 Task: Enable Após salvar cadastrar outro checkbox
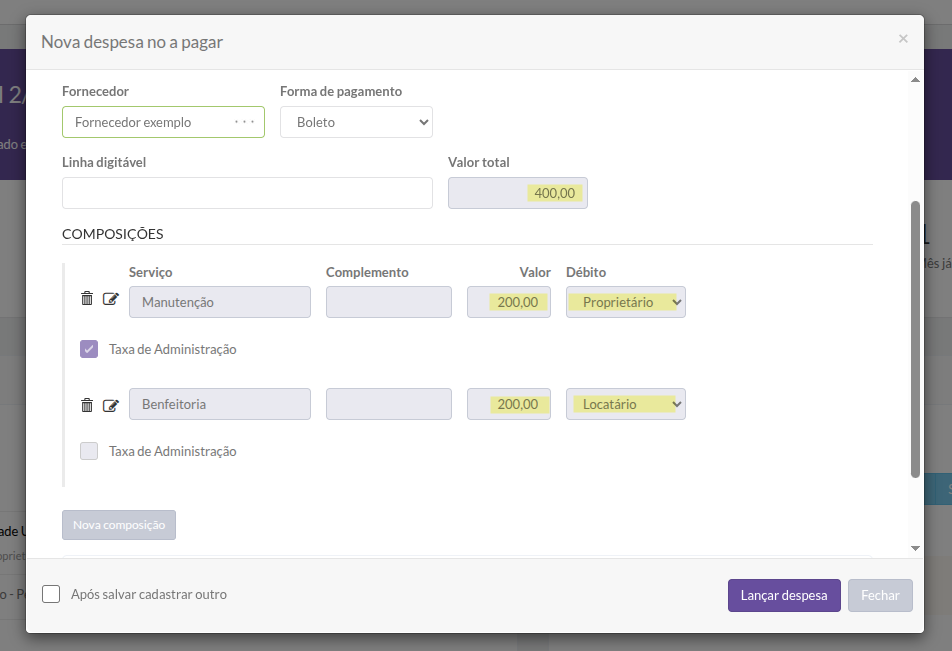pos(51,594)
